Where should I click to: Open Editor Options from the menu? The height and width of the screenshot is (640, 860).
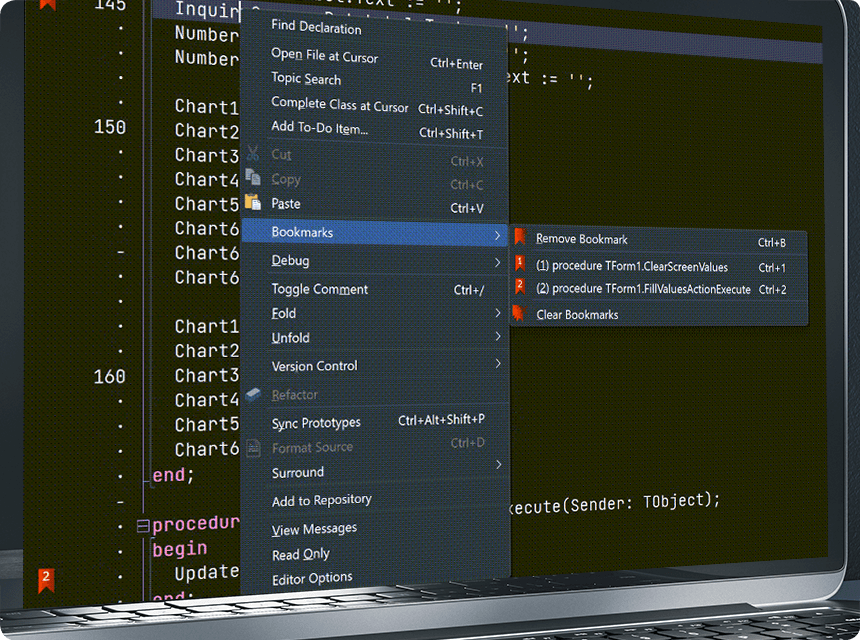pos(312,578)
